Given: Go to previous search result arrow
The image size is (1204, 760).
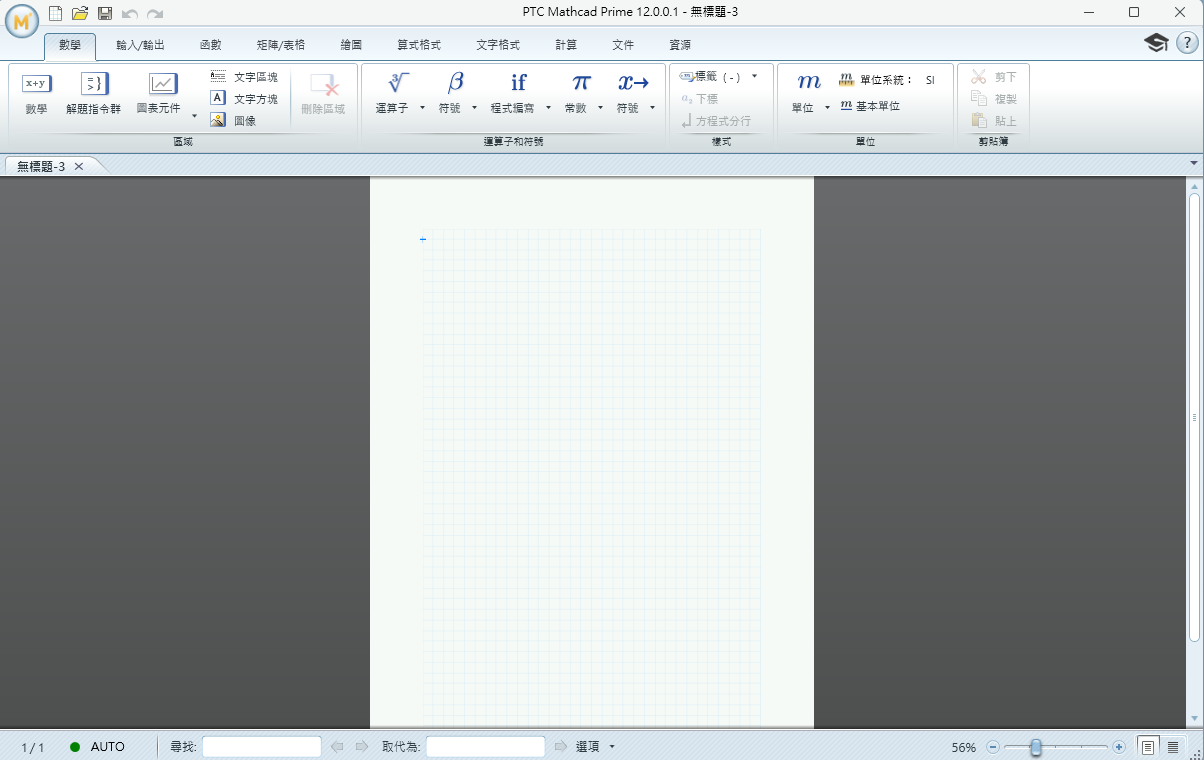Looking at the screenshot, I should pos(337,746).
